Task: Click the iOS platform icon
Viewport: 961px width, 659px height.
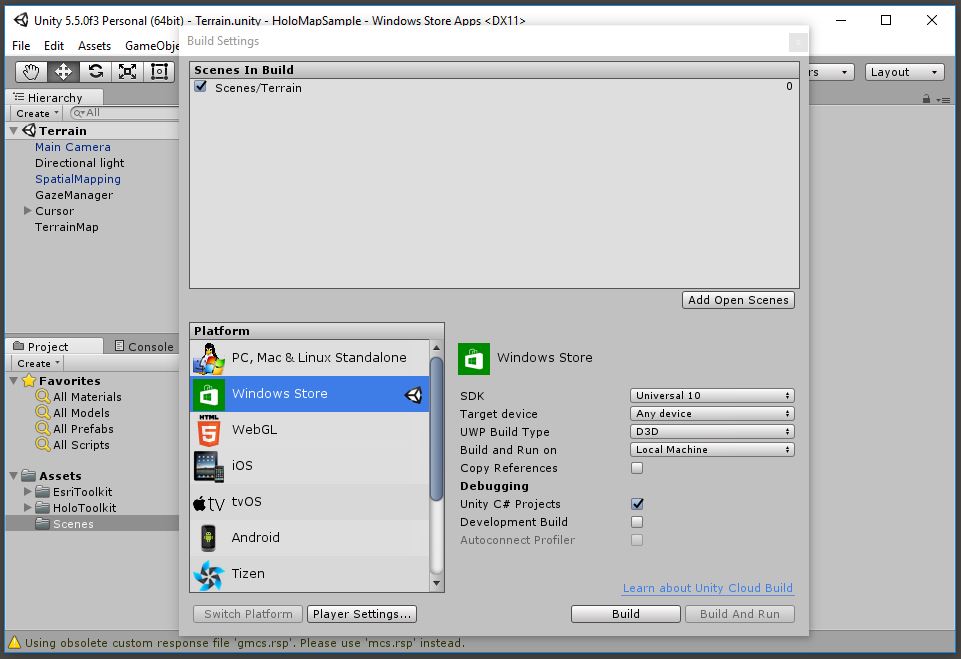Action: [x=208, y=467]
